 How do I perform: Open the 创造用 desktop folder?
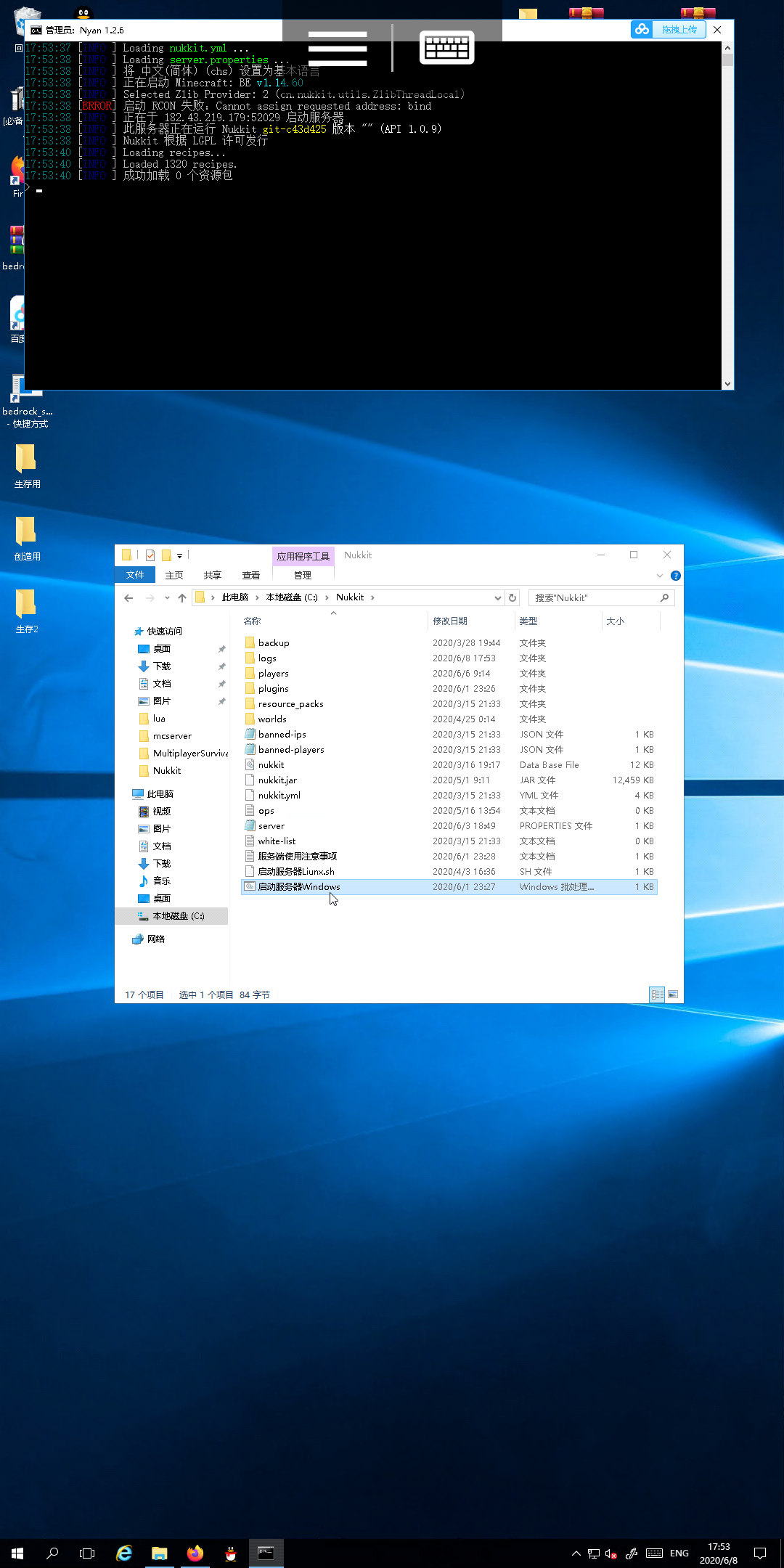pos(27,539)
